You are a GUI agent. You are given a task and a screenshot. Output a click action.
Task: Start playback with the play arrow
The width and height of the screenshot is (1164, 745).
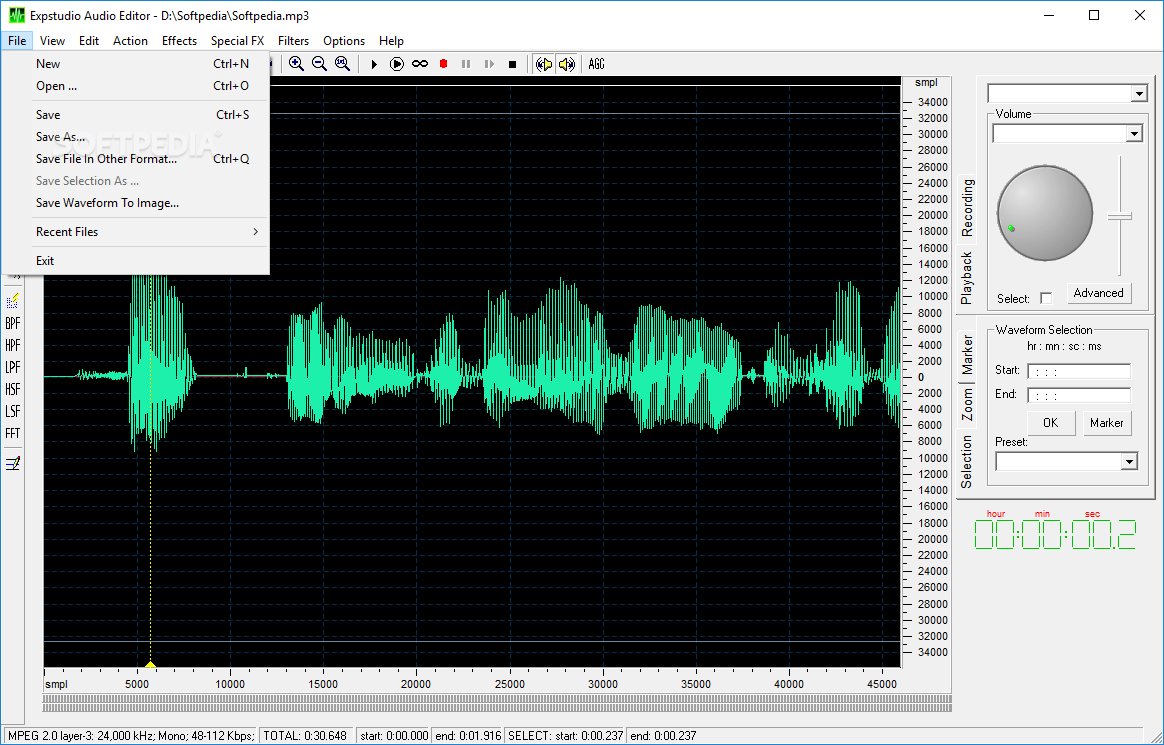click(374, 65)
